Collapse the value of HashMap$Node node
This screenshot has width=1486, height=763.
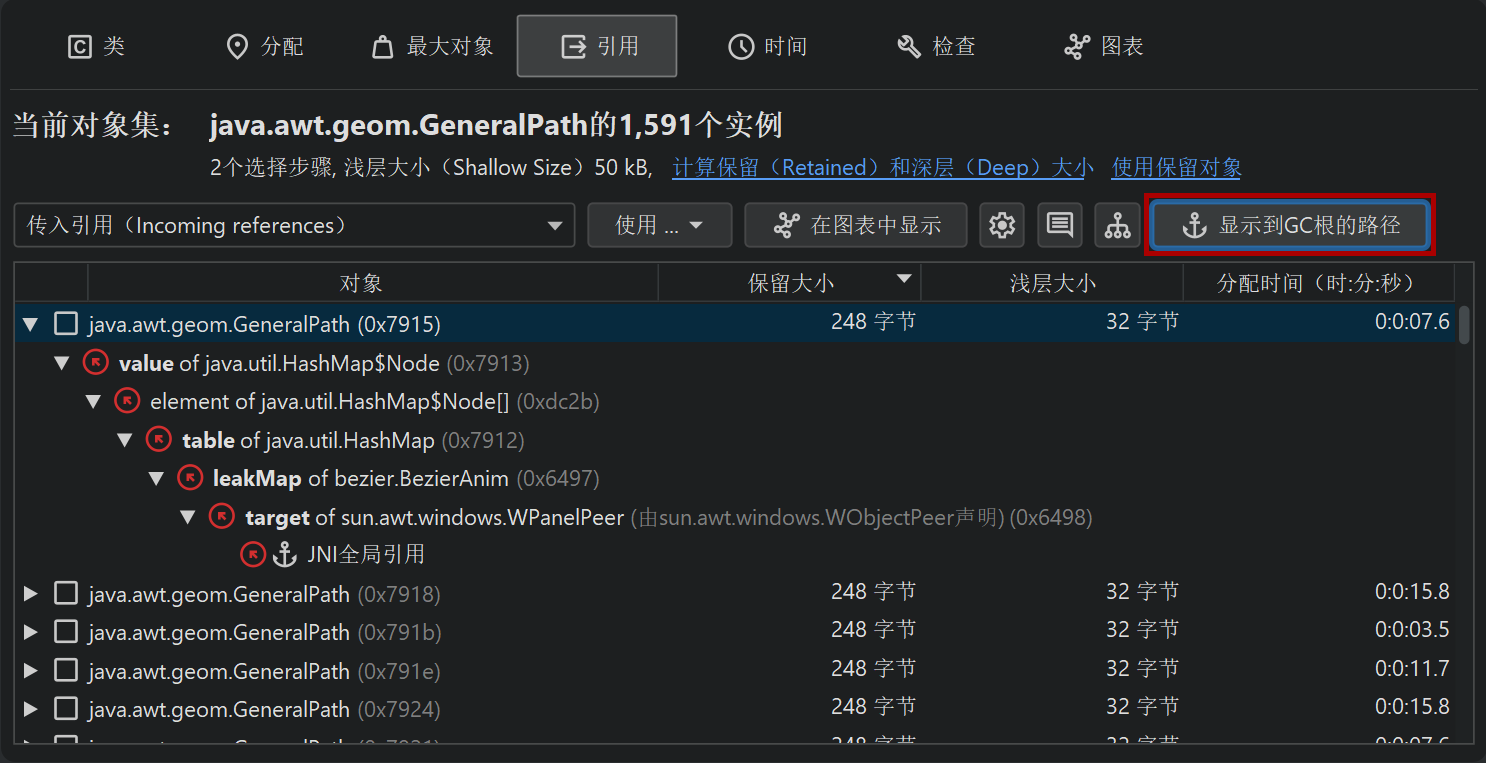pos(62,363)
